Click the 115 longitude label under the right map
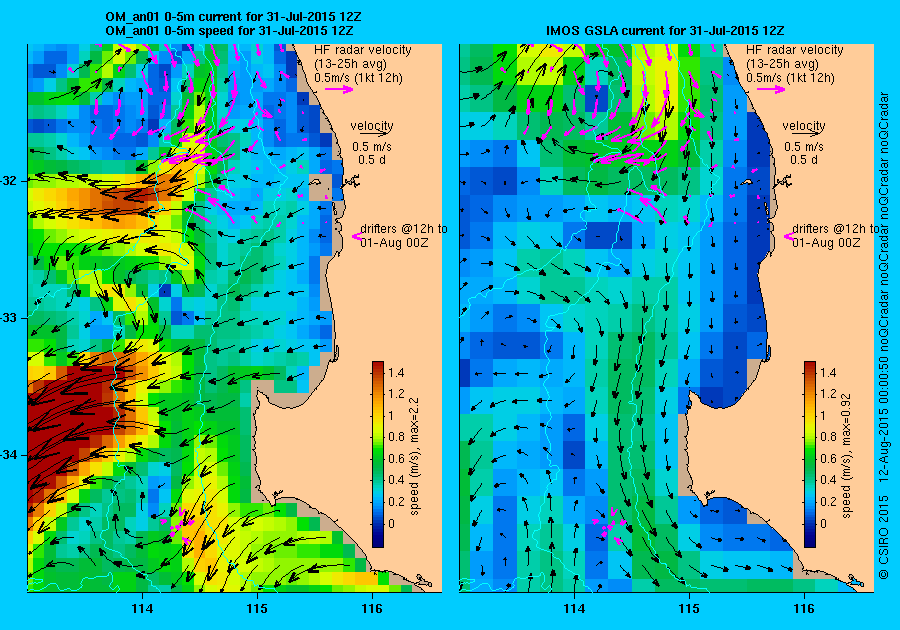This screenshot has width=900, height=630. 689,609
